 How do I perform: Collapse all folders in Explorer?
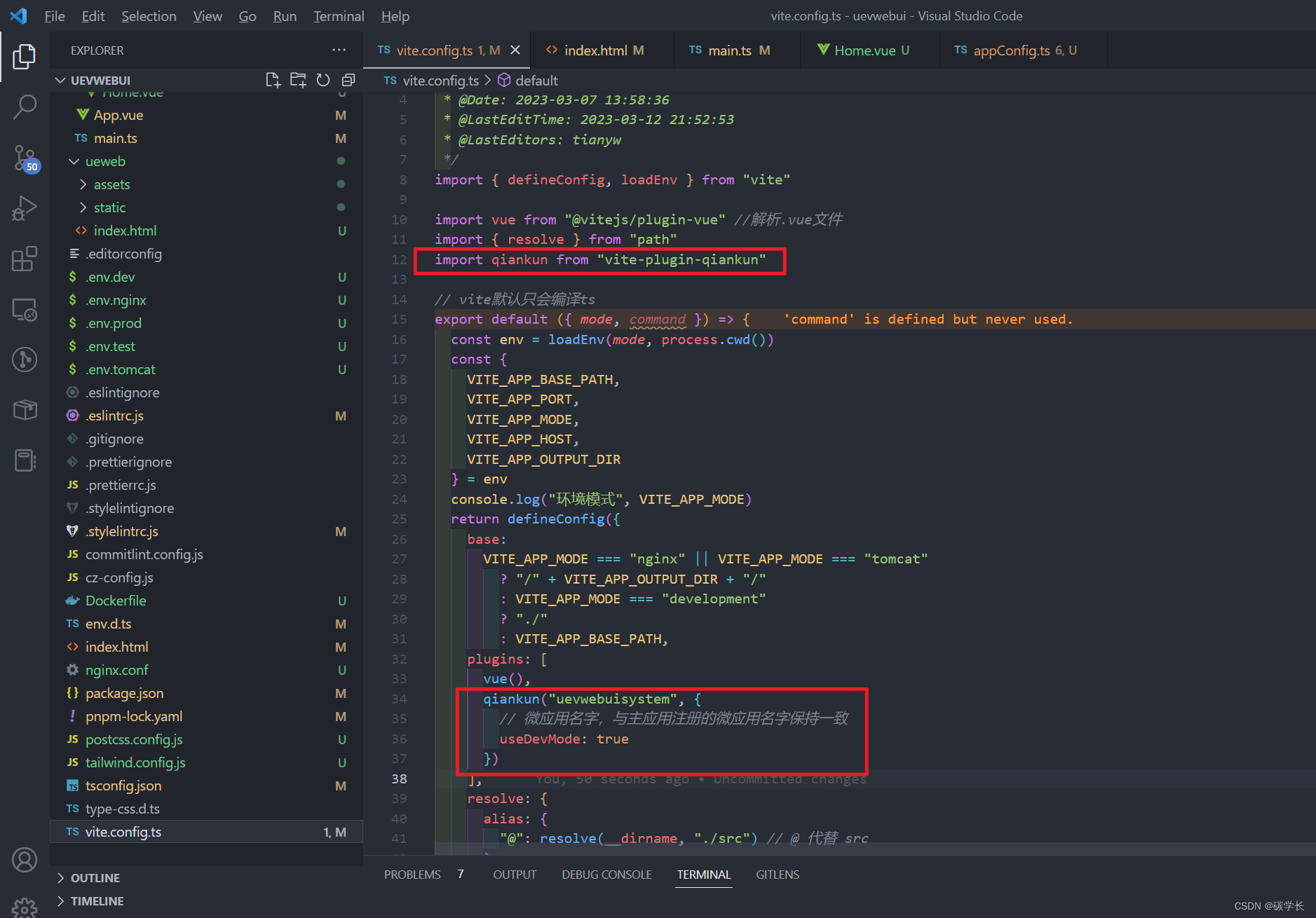348,80
